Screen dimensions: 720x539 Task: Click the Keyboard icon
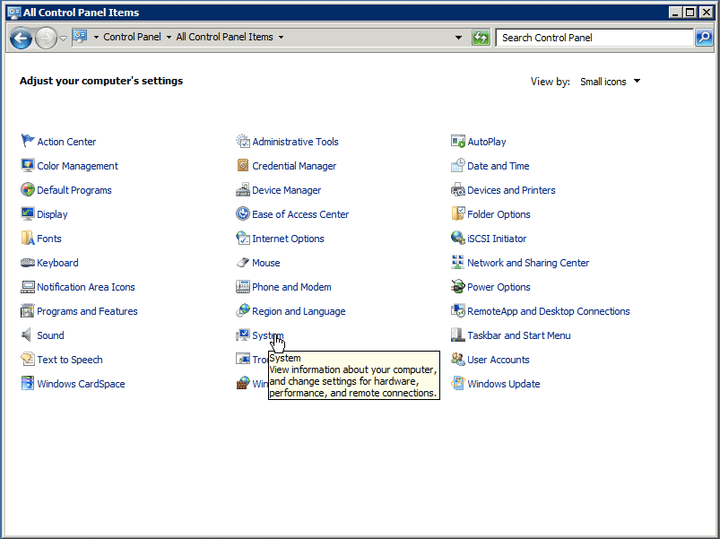[x=28, y=263]
